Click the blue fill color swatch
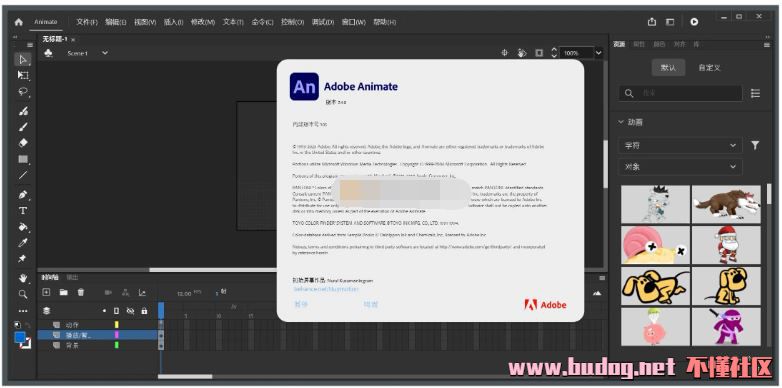 tap(20, 338)
